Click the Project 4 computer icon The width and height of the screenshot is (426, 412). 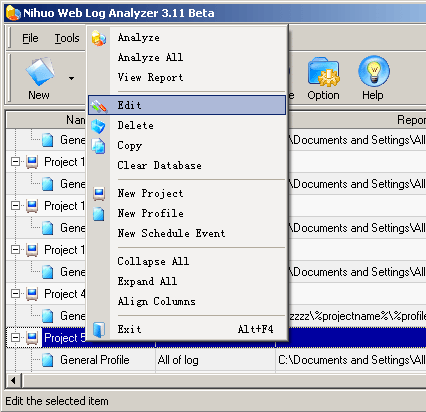click(x=32, y=294)
